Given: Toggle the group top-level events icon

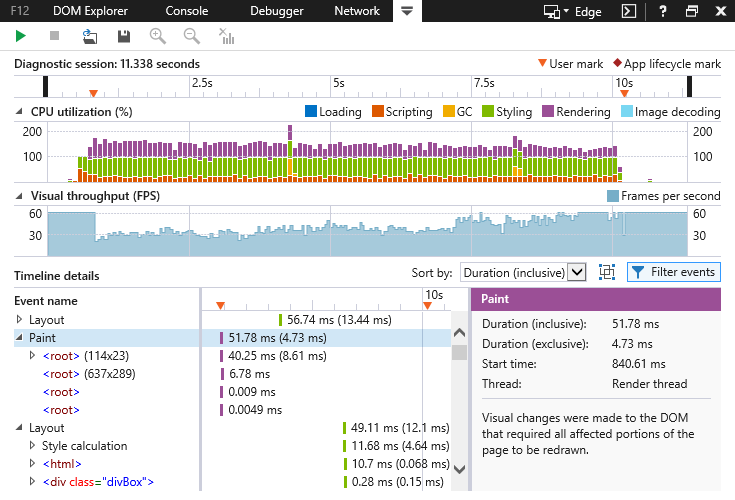Looking at the screenshot, I should (606, 272).
